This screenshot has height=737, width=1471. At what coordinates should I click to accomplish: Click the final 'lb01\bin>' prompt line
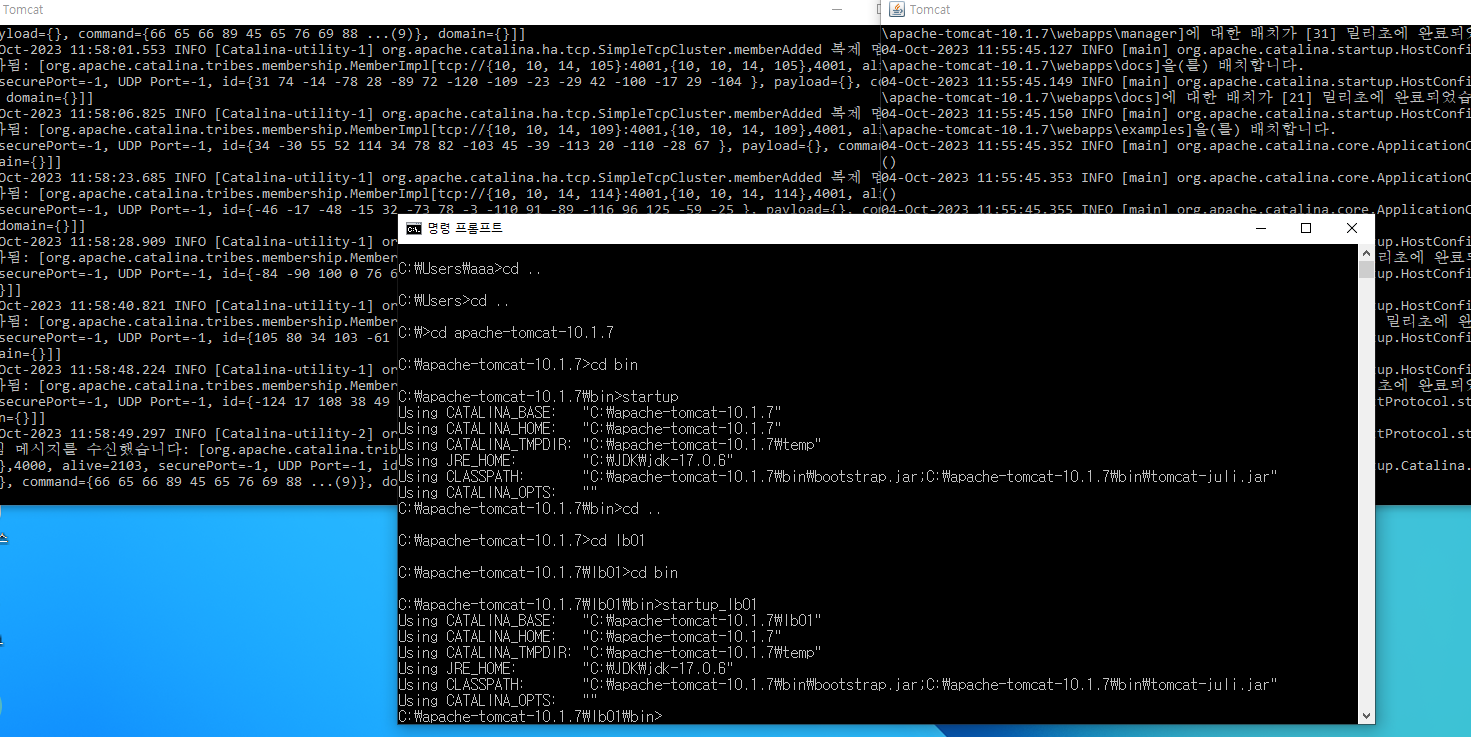point(530,717)
